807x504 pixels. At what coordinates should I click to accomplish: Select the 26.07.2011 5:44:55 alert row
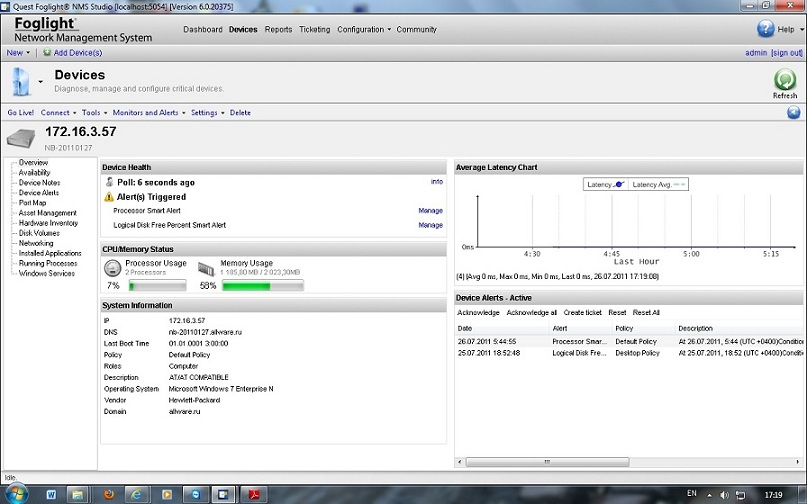[629, 341]
